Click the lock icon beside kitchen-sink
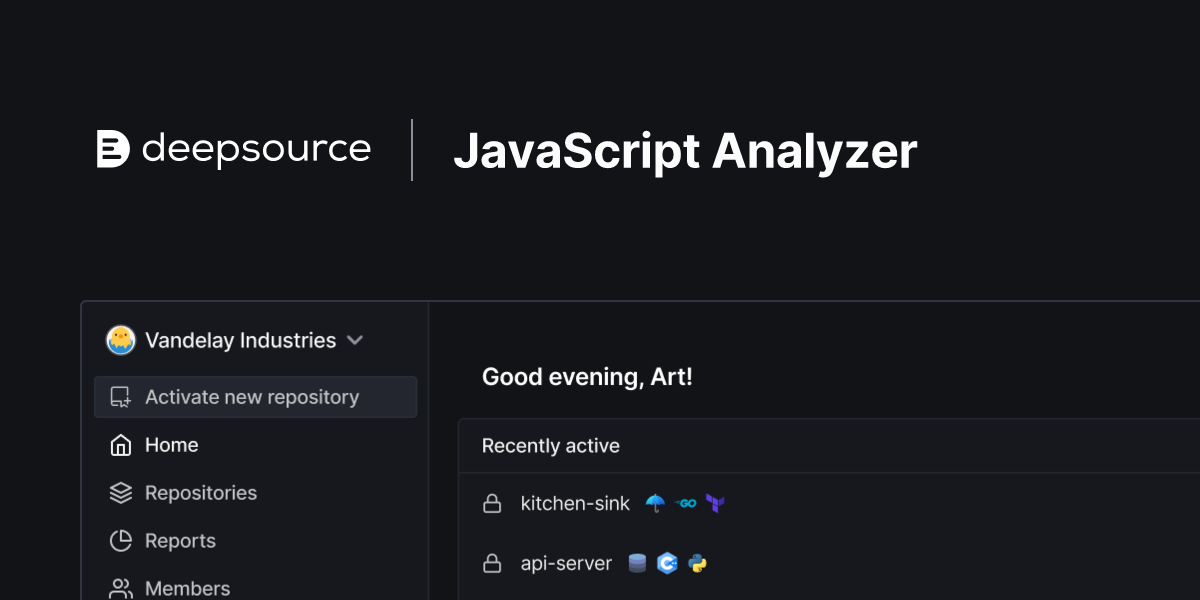Image resolution: width=1200 pixels, height=600 pixels. [x=492, y=504]
